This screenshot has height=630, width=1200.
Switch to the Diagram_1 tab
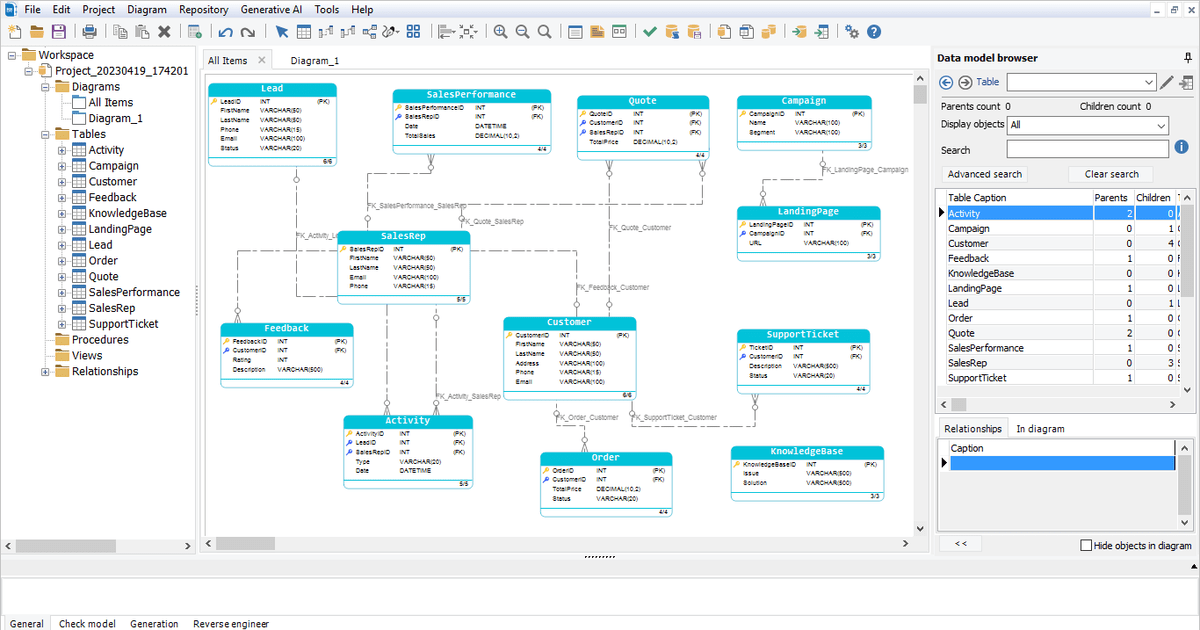pyautogui.click(x=315, y=60)
